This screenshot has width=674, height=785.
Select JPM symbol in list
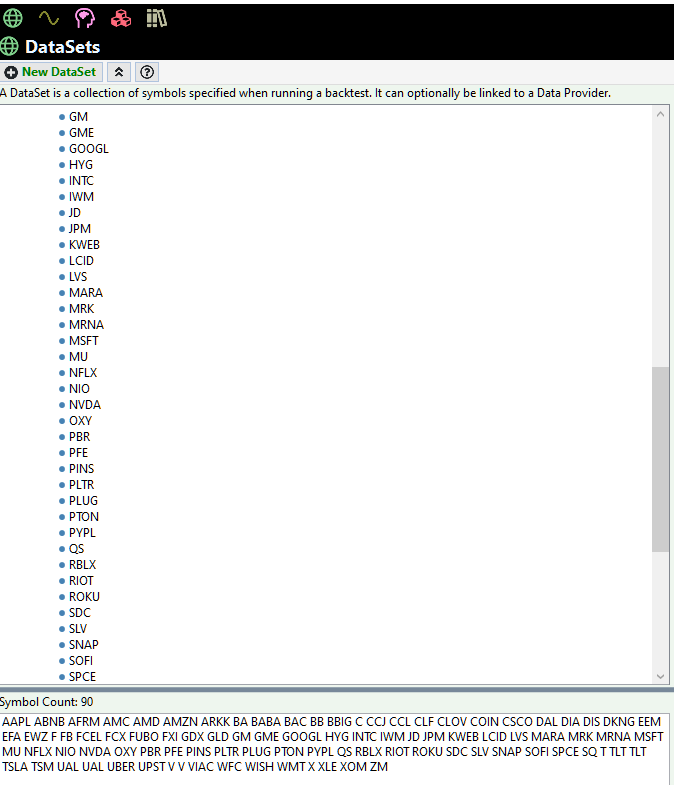[80, 229]
